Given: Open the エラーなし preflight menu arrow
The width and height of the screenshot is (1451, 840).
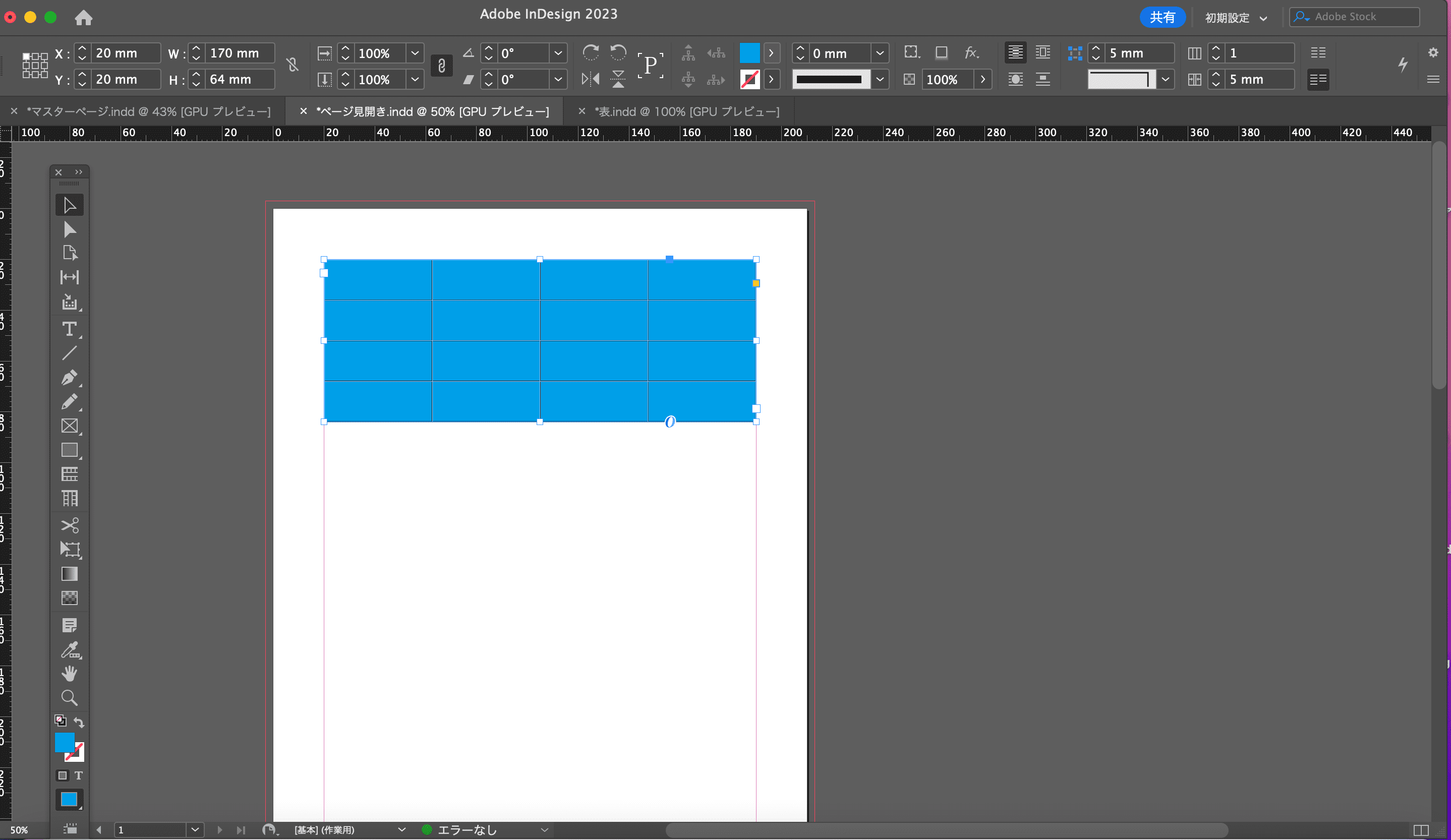Looking at the screenshot, I should 544,830.
